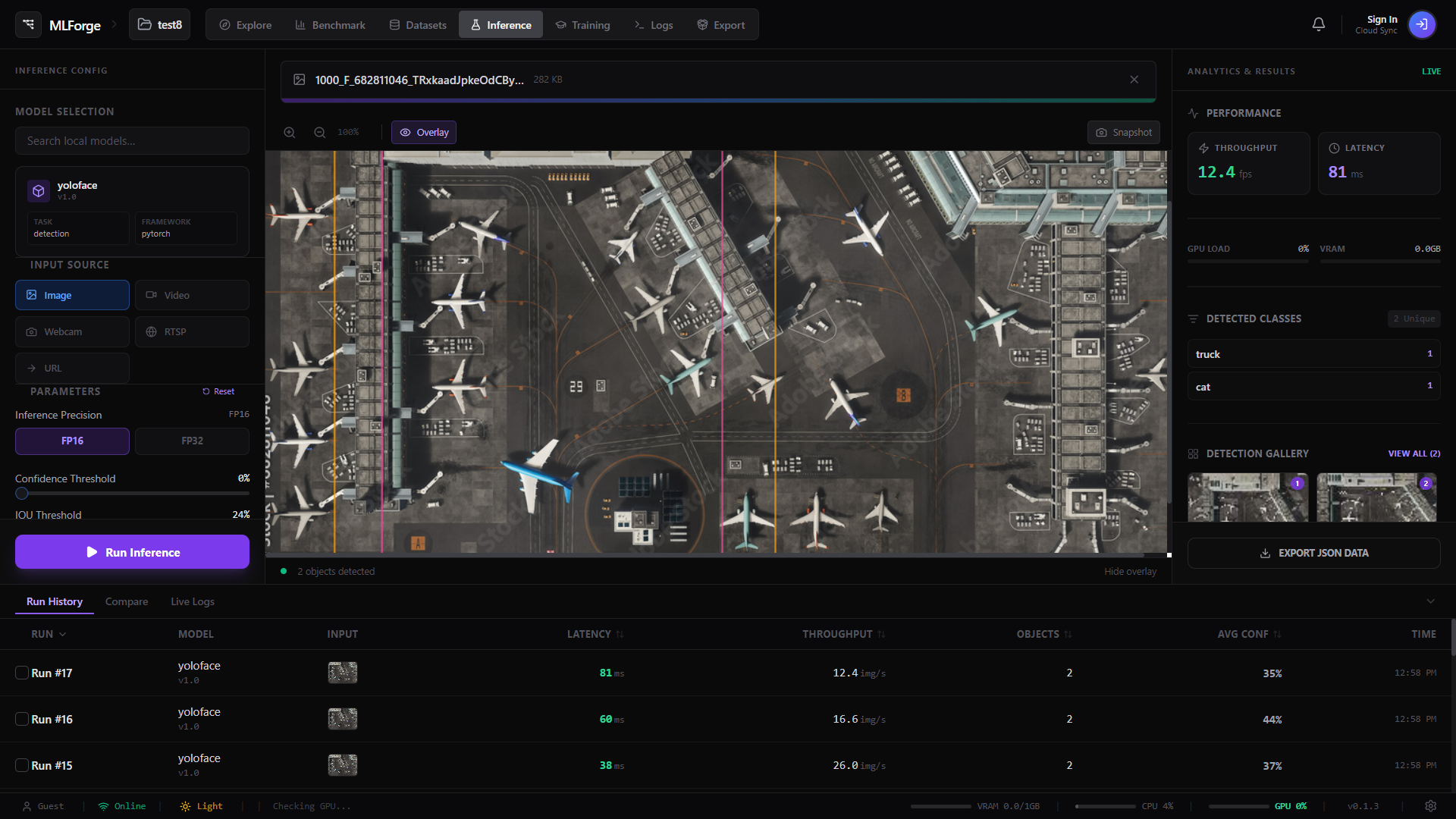Image resolution: width=1456 pixels, height=819 pixels.
Task: Check the Run #17 checkbox
Action: tap(22, 673)
